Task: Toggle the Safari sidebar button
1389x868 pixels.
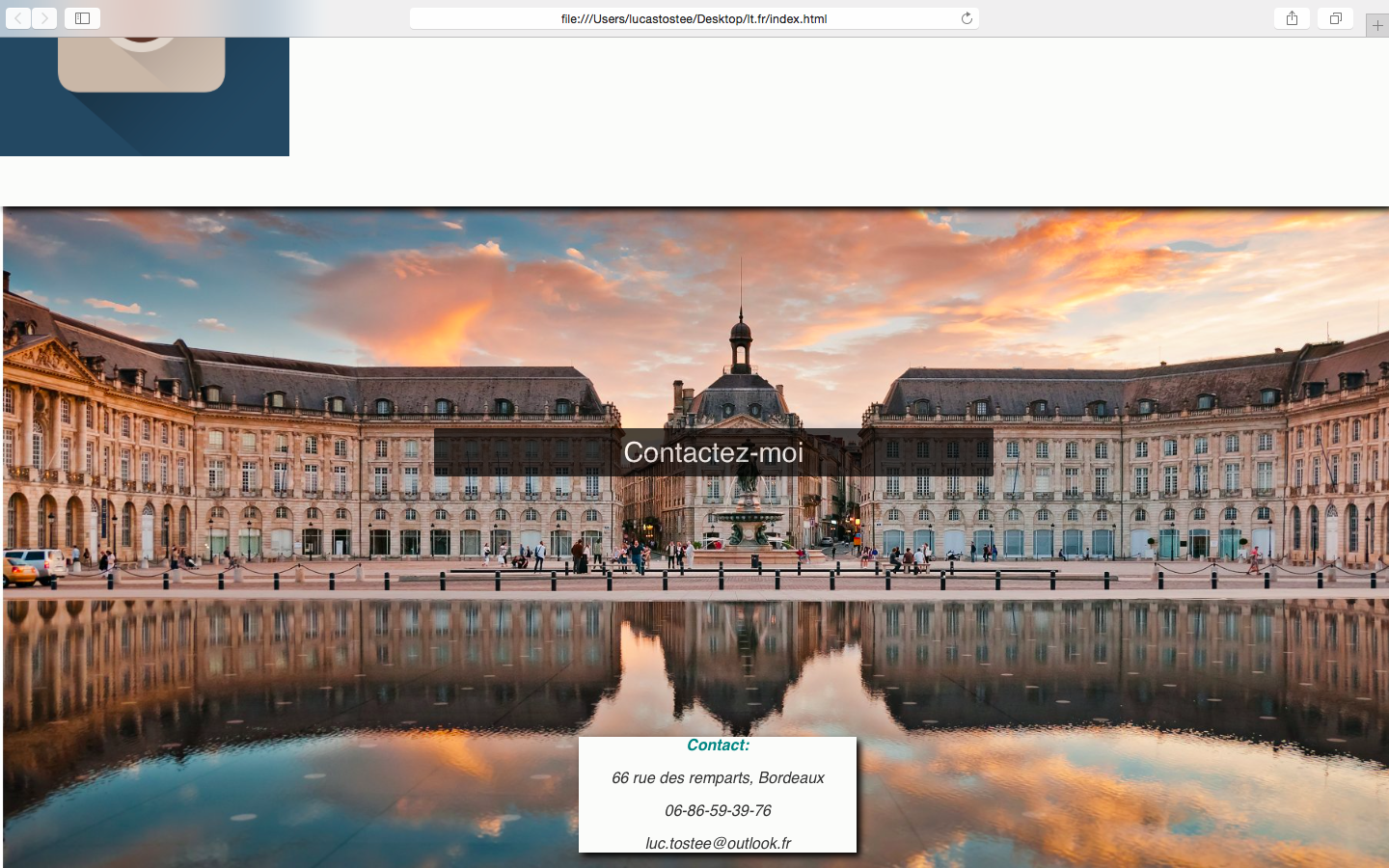Action: click(82, 18)
